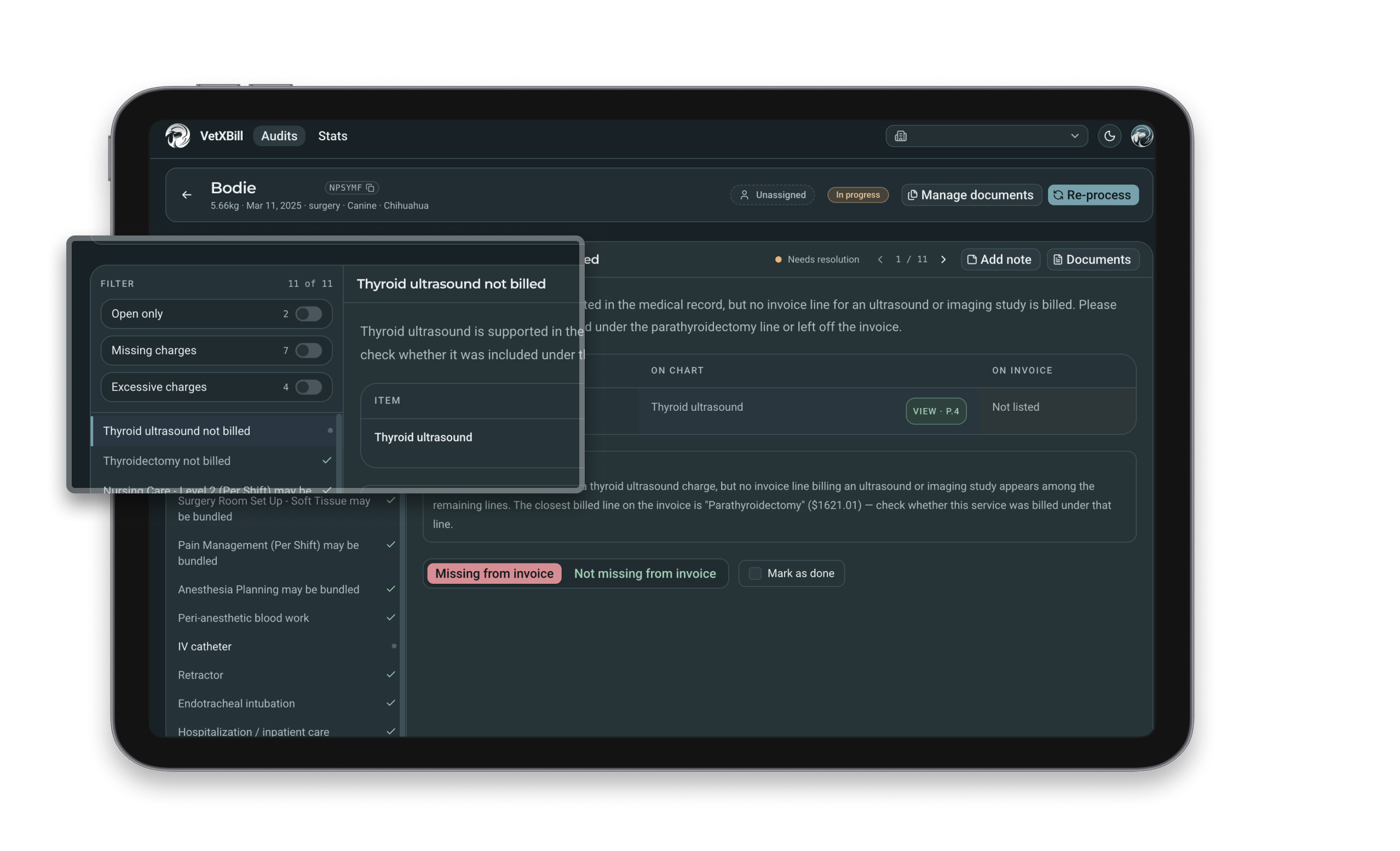Go back with the left arrow
The height and width of the screenshot is (851, 1400).
(x=186, y=195)
